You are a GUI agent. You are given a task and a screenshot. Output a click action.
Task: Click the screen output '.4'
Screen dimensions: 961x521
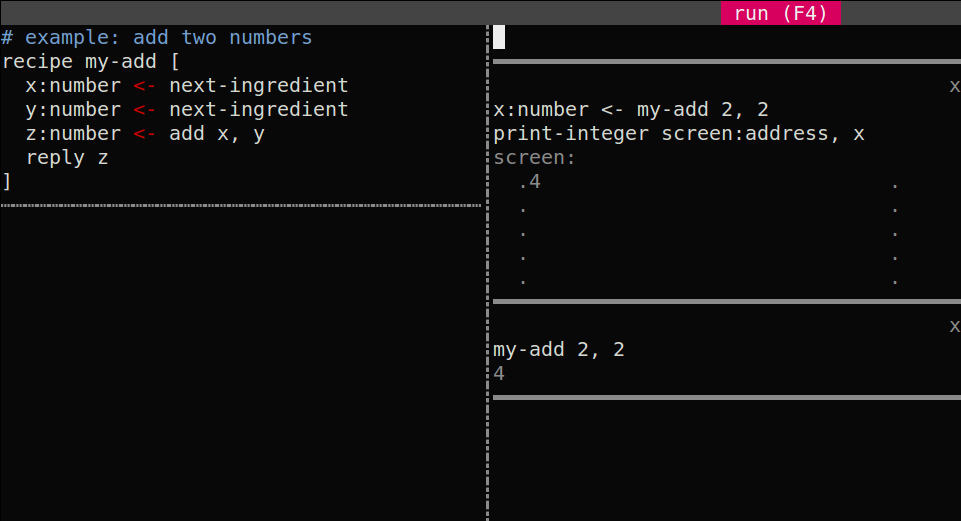(530, 181)
